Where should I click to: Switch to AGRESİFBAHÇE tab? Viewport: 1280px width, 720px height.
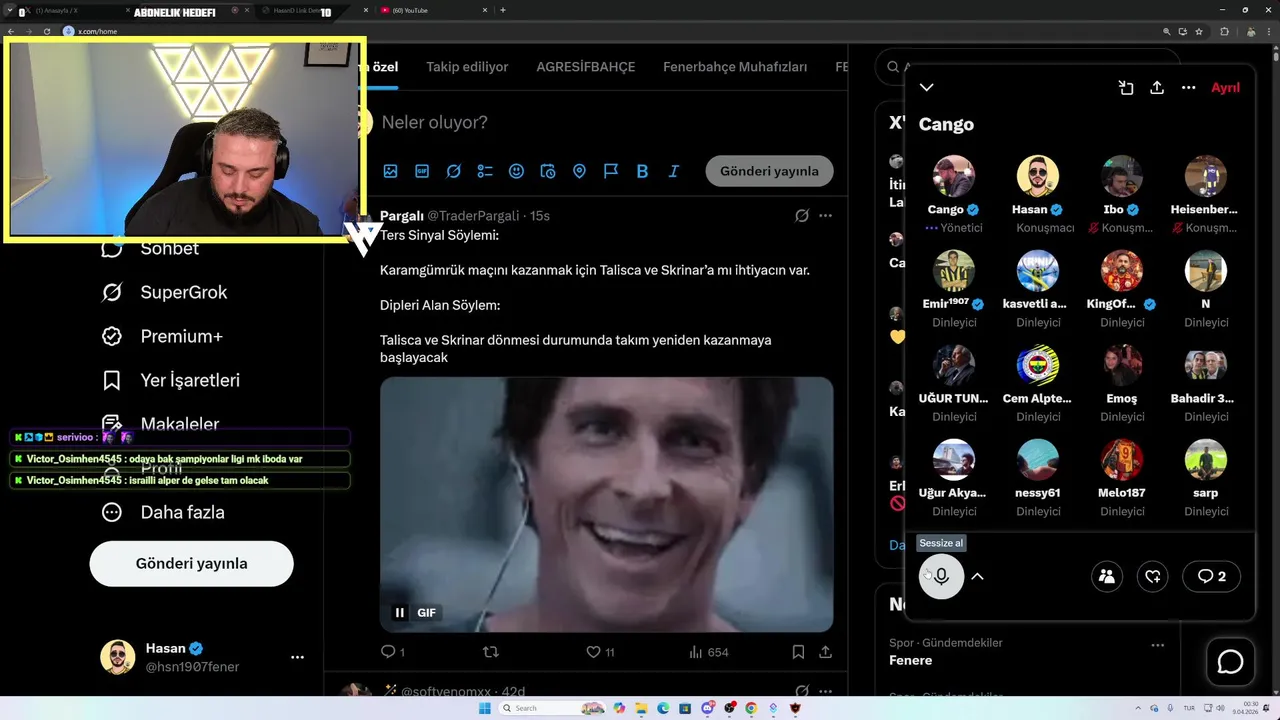(x=586, y=67)
